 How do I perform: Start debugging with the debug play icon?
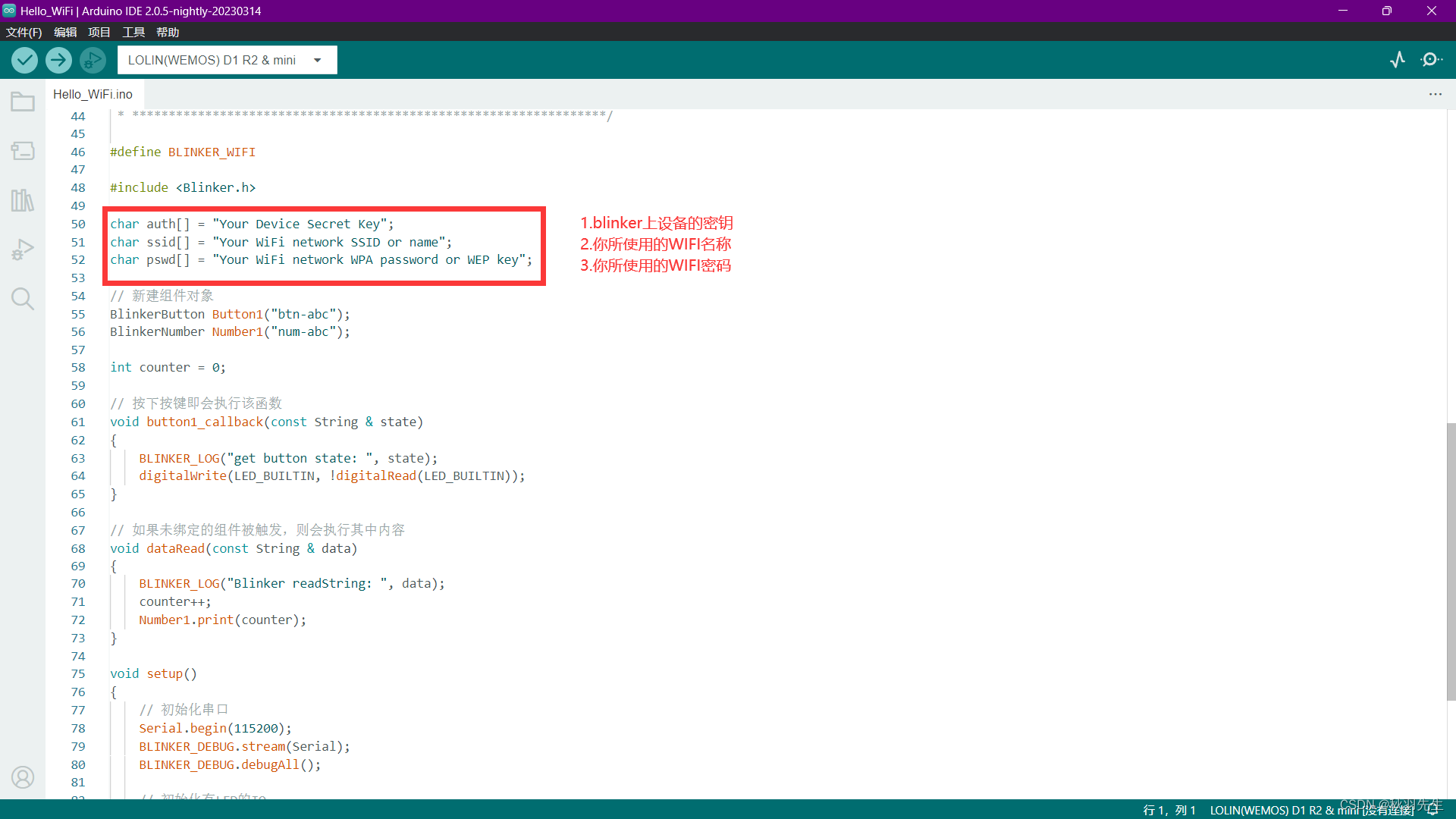point(93,60)
